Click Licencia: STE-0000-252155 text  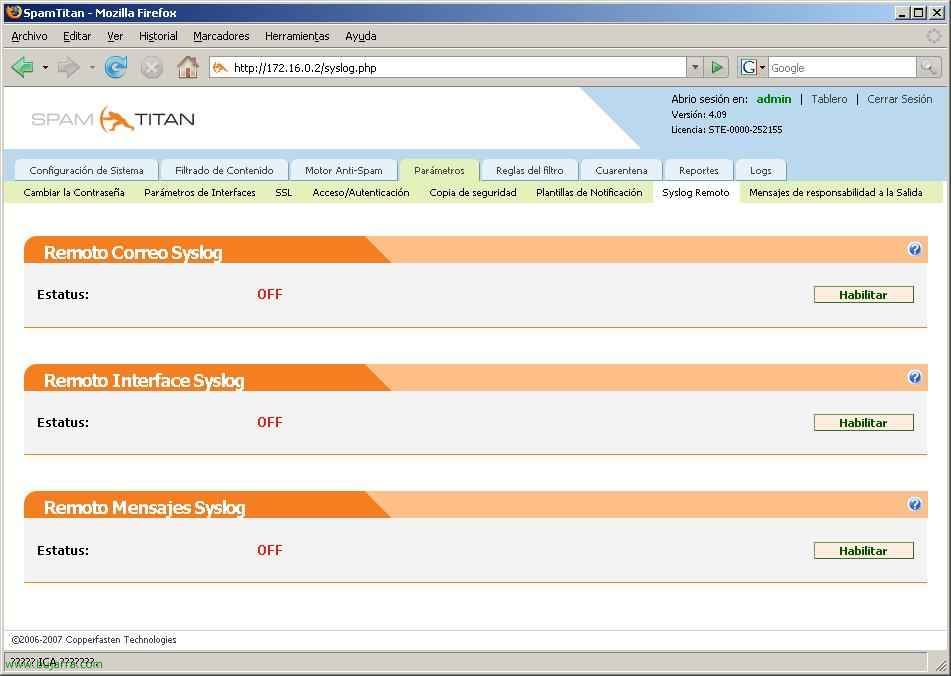(727, 130)
